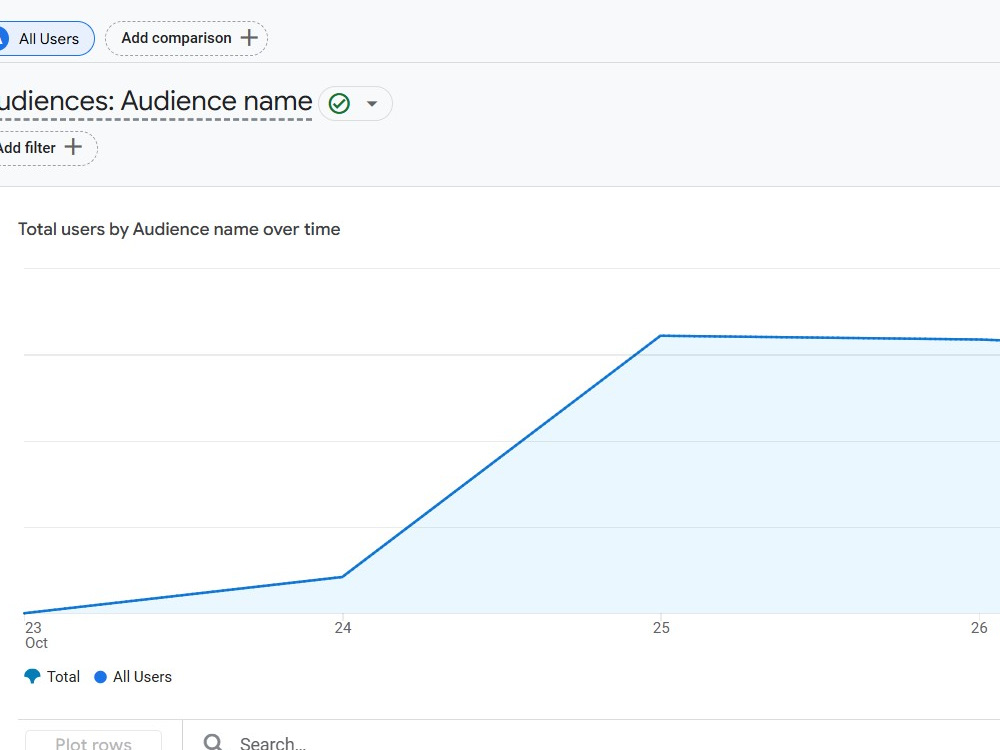Click the Add comparison button

coord(186,38)
